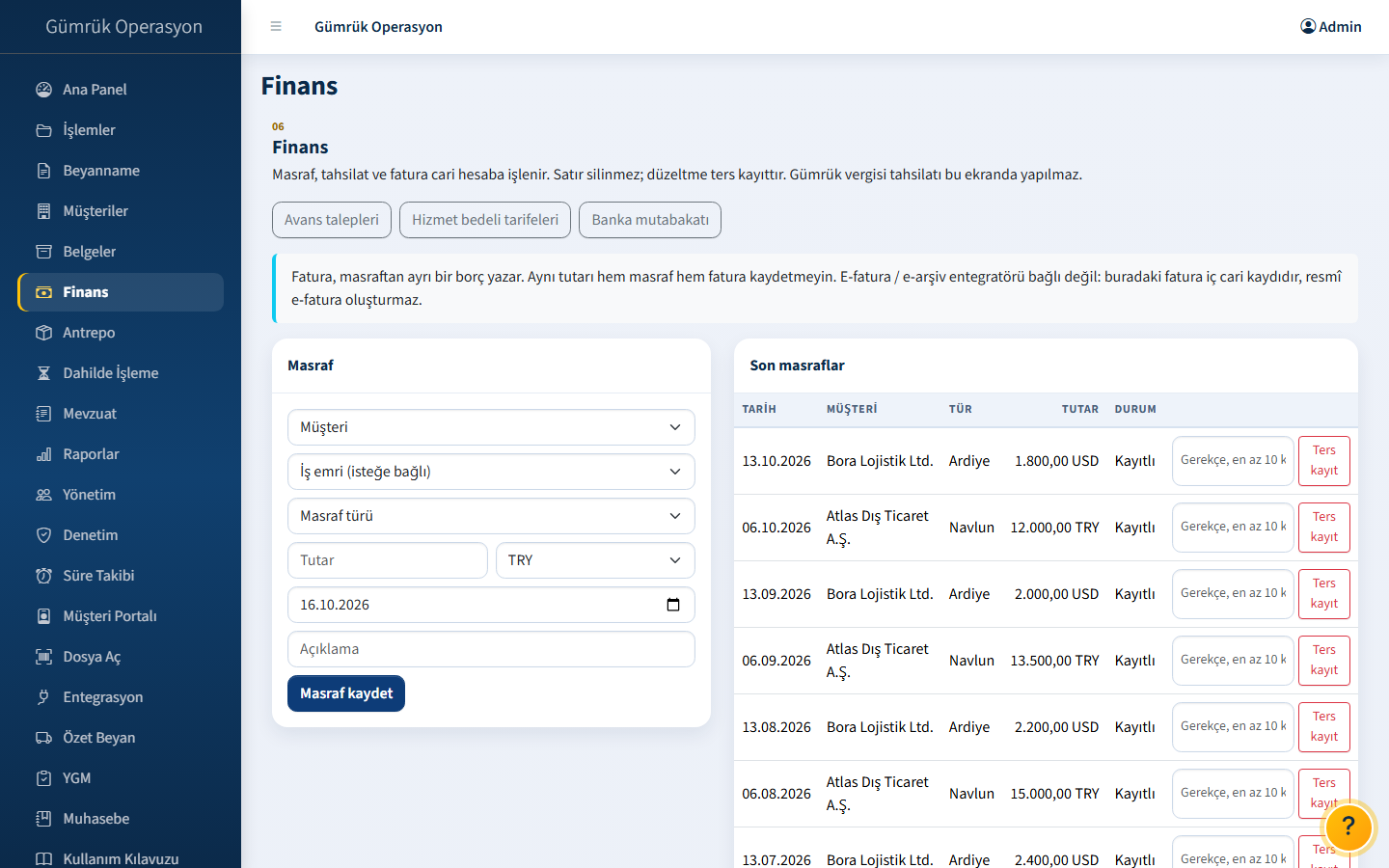Viewport: 1389px width, 868px height.
Task: Click Ters kayıt for 12.000,00 TRY row
Action: coord(1324,528)
